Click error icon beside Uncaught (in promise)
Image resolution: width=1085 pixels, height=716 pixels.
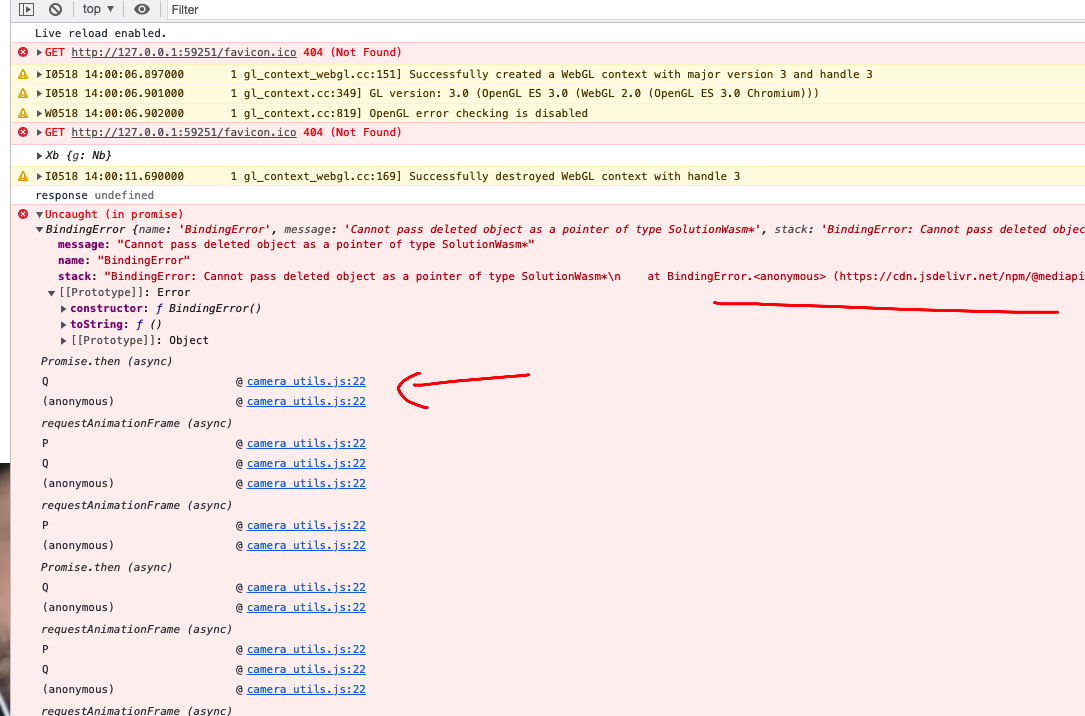[x=24, y=213]
